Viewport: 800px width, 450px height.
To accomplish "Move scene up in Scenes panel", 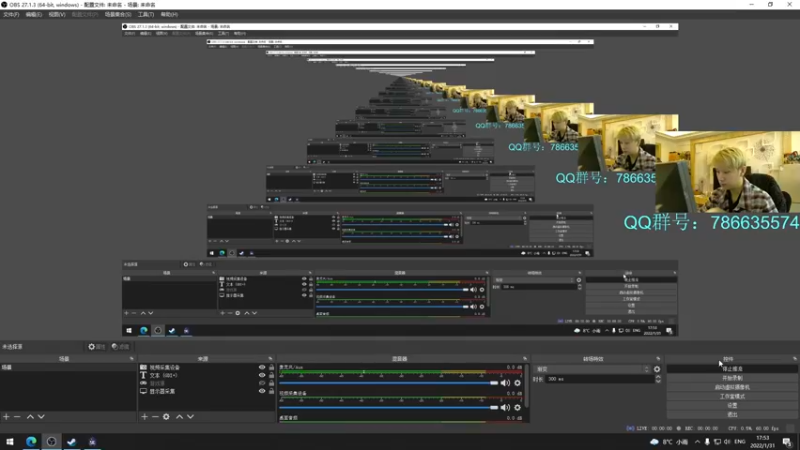I will (30, 417).
